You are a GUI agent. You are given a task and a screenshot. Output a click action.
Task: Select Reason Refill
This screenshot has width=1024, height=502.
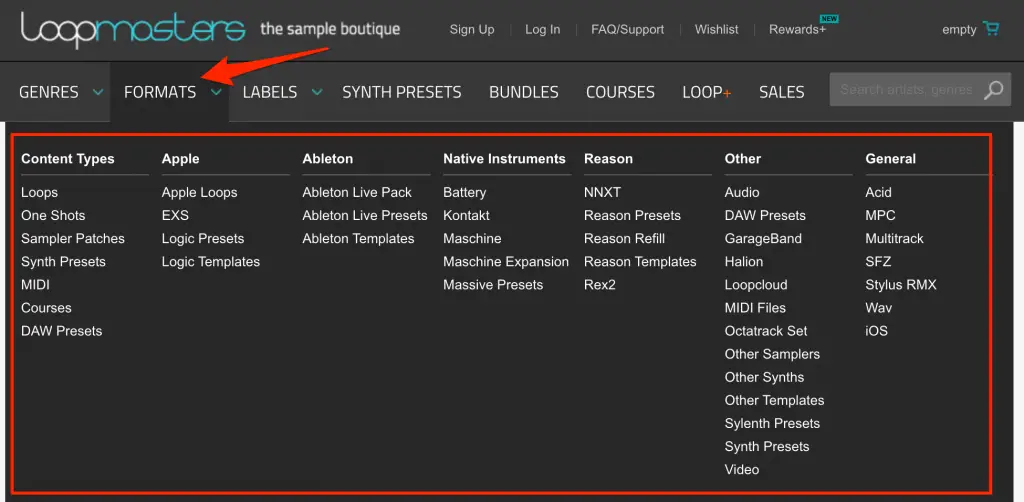click(624, 239)
